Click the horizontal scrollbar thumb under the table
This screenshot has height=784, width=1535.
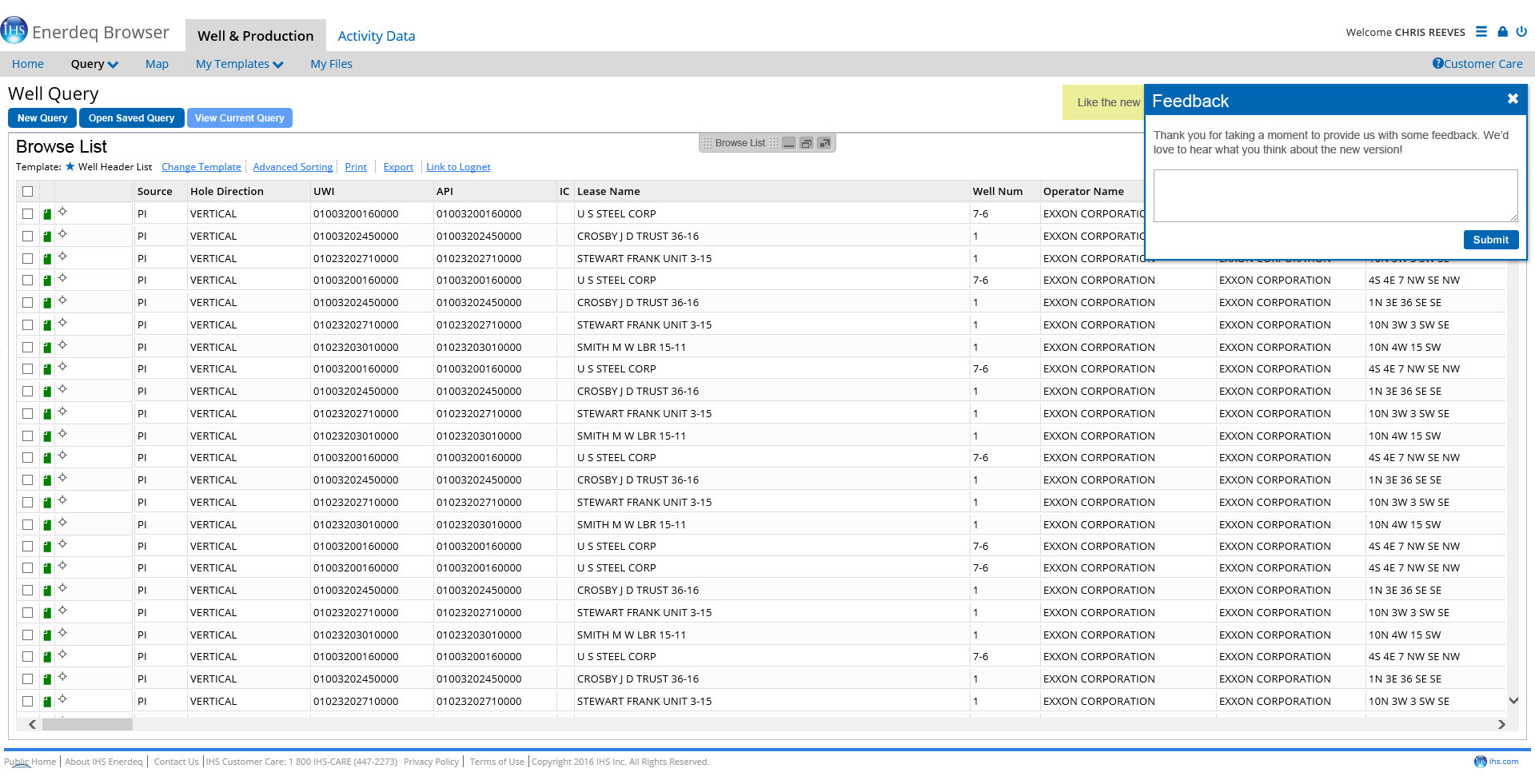click(x=87, y=724)
